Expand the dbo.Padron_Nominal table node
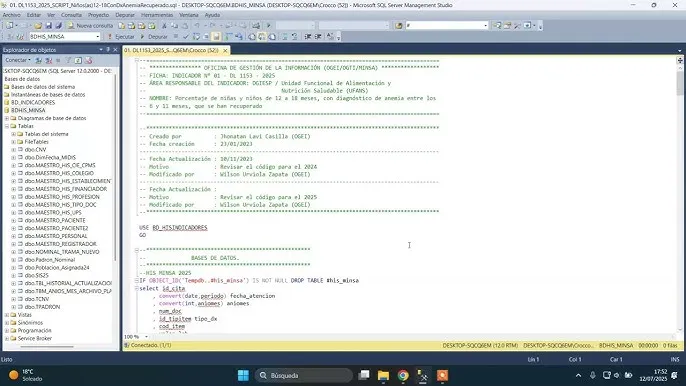 (x=14, y=260)
